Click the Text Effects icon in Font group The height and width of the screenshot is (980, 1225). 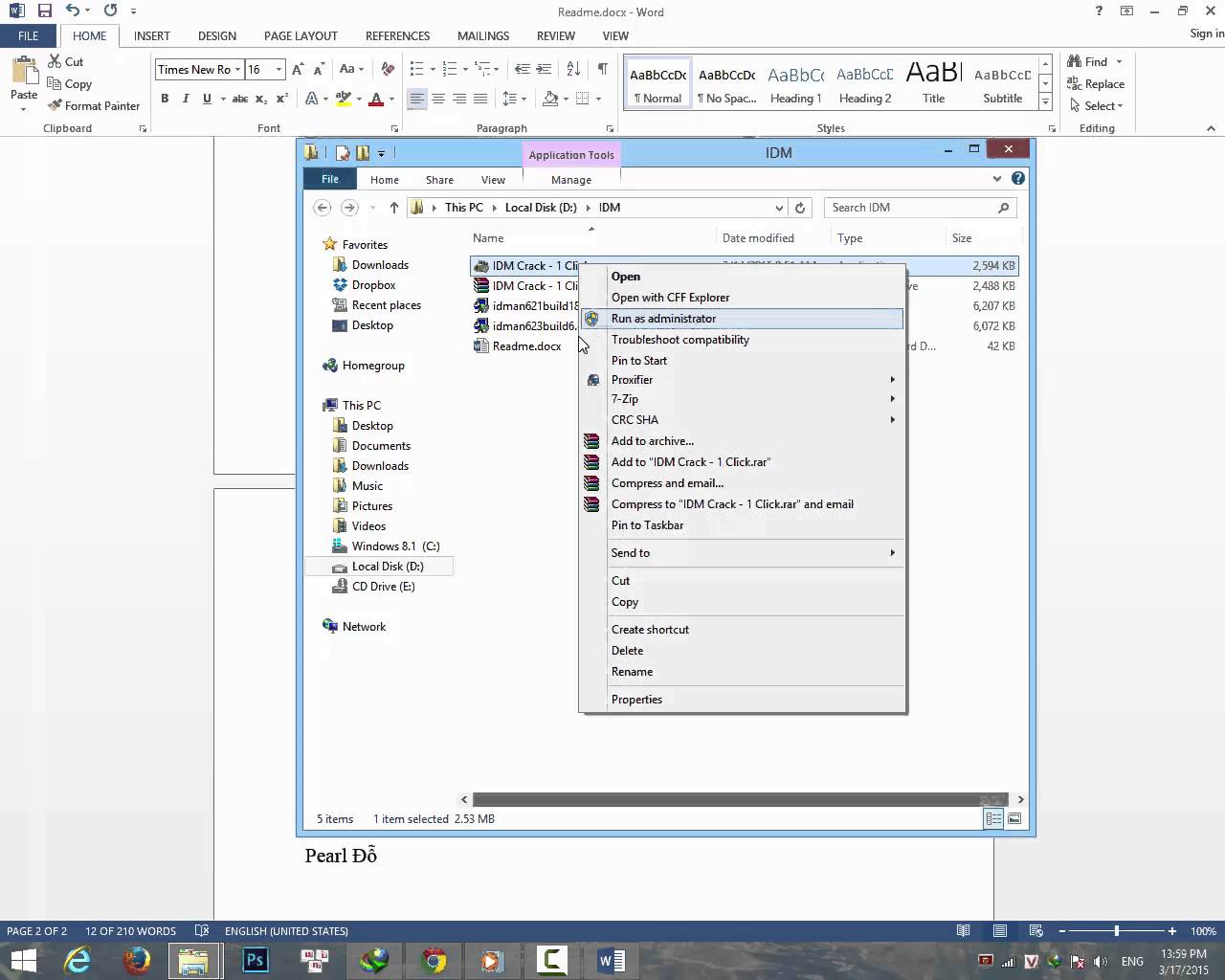point(312,99)
